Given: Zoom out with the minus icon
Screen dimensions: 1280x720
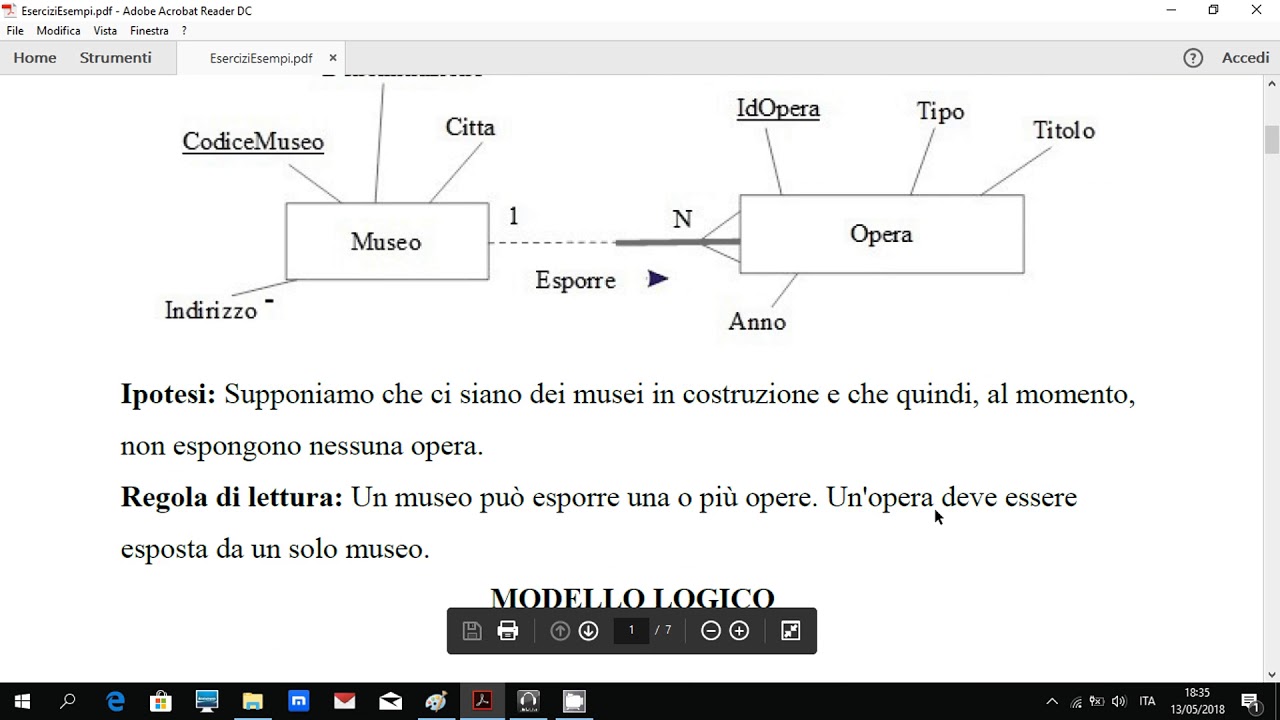Looking at the screenshot, I should (711, 631).
